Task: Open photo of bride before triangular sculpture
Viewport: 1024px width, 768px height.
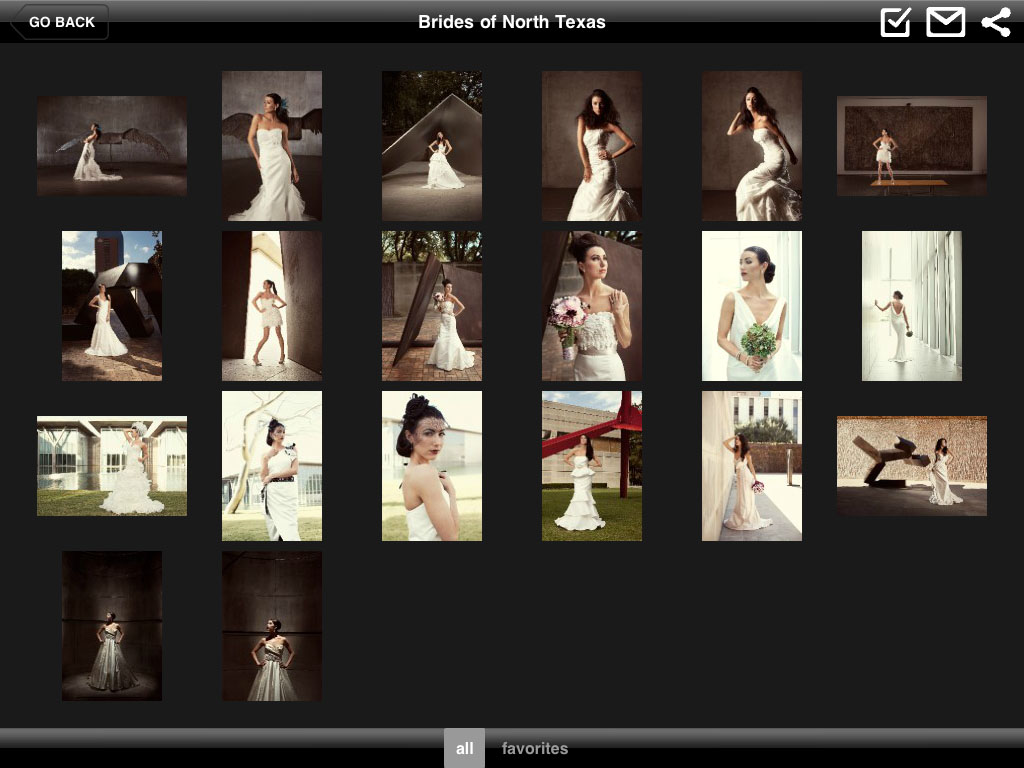Action: 432,146
